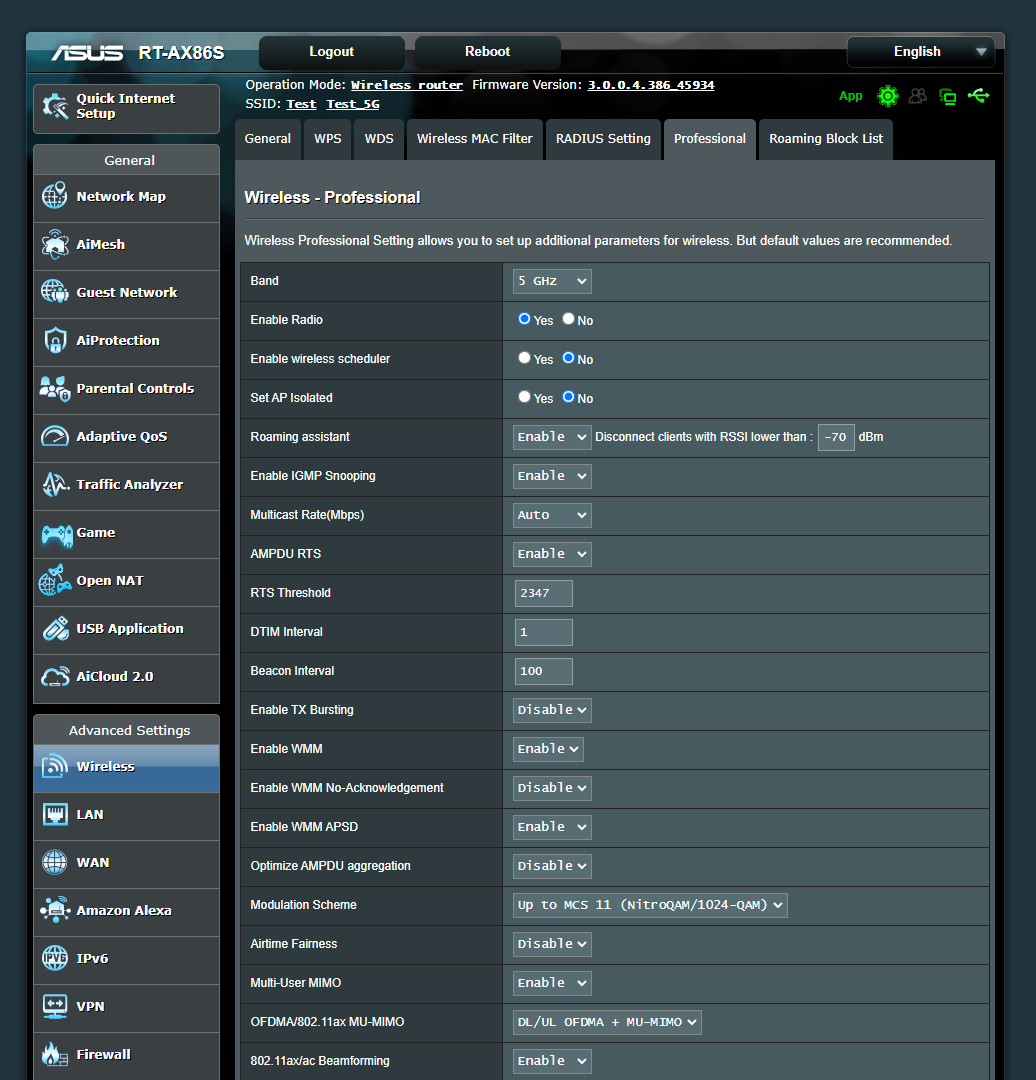Open the Roaming Block List tab
The width and height of the screenshot is (1036, 1080).
(x=826, y=139)
